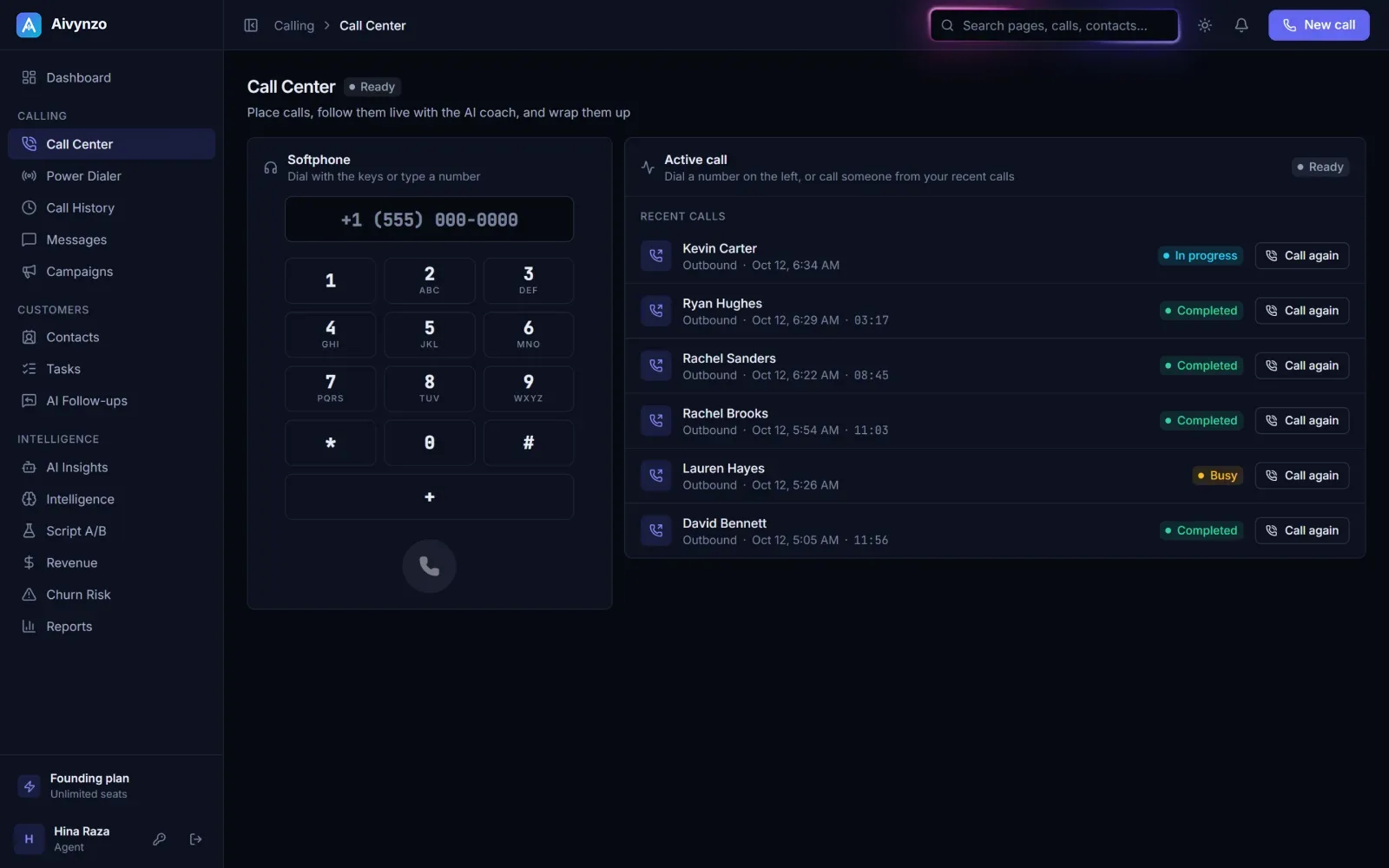Click the Active call pulse icon
Image resolution: width=1389 pixels, height=868 pixels.
648,168
